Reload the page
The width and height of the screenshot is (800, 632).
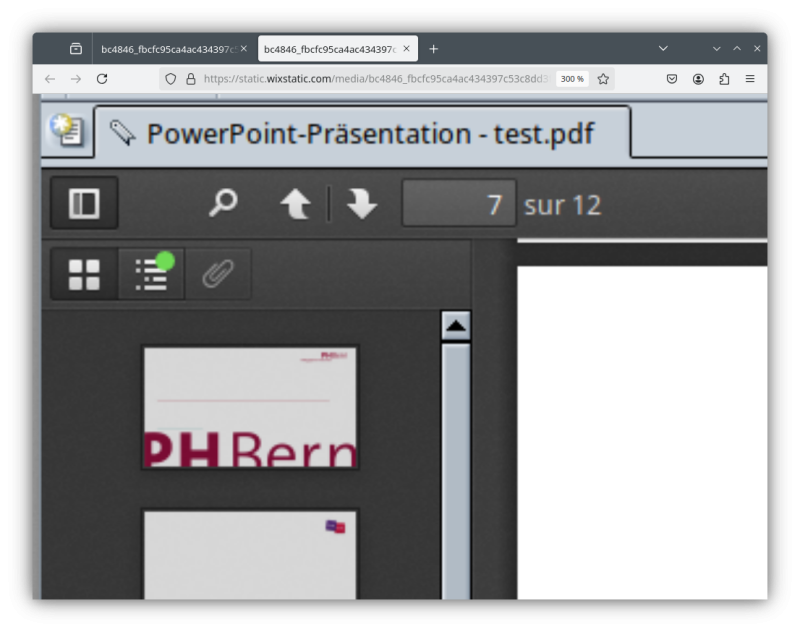(x=102, y=79)
